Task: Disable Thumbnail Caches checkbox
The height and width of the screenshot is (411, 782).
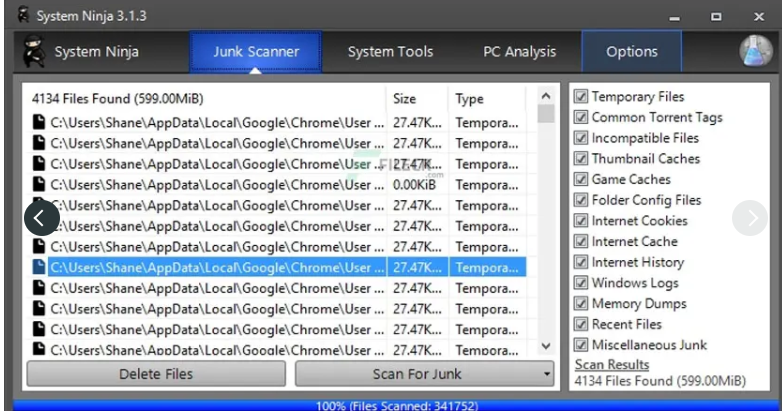Action: [x=581, y=159]
